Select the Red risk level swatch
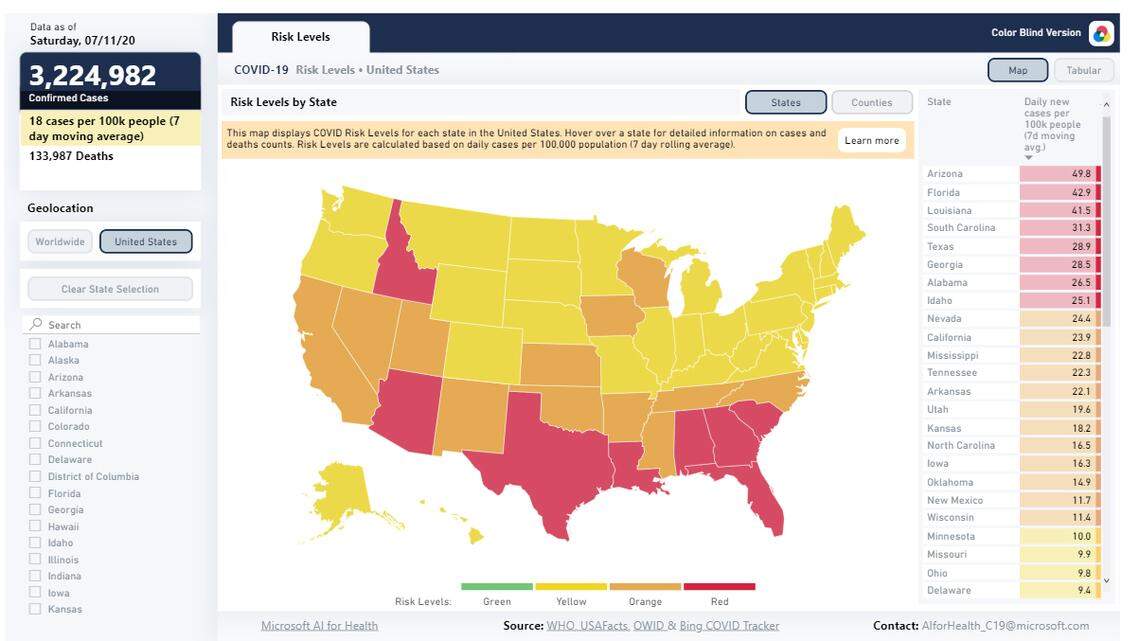 click(718, 587)
